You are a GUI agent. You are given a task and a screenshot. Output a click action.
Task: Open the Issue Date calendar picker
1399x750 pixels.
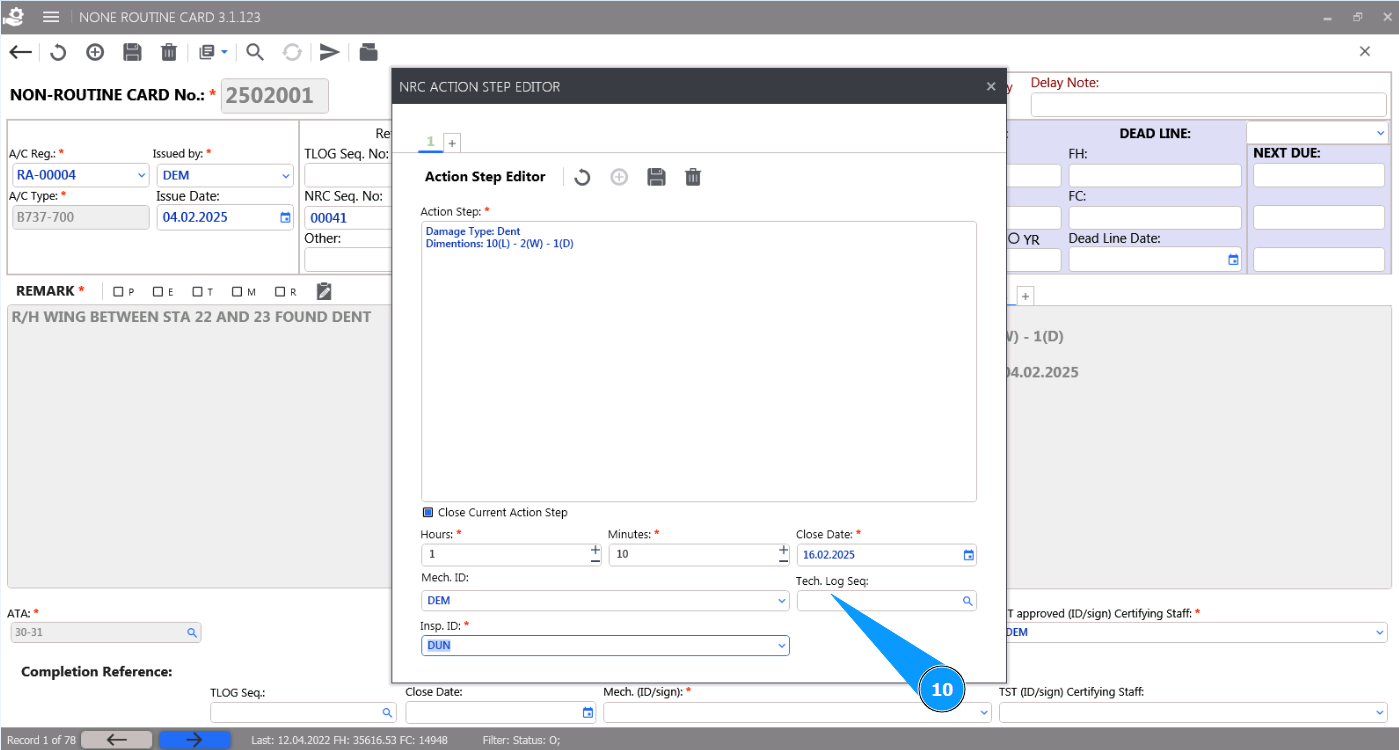click(x=285, y=217)
